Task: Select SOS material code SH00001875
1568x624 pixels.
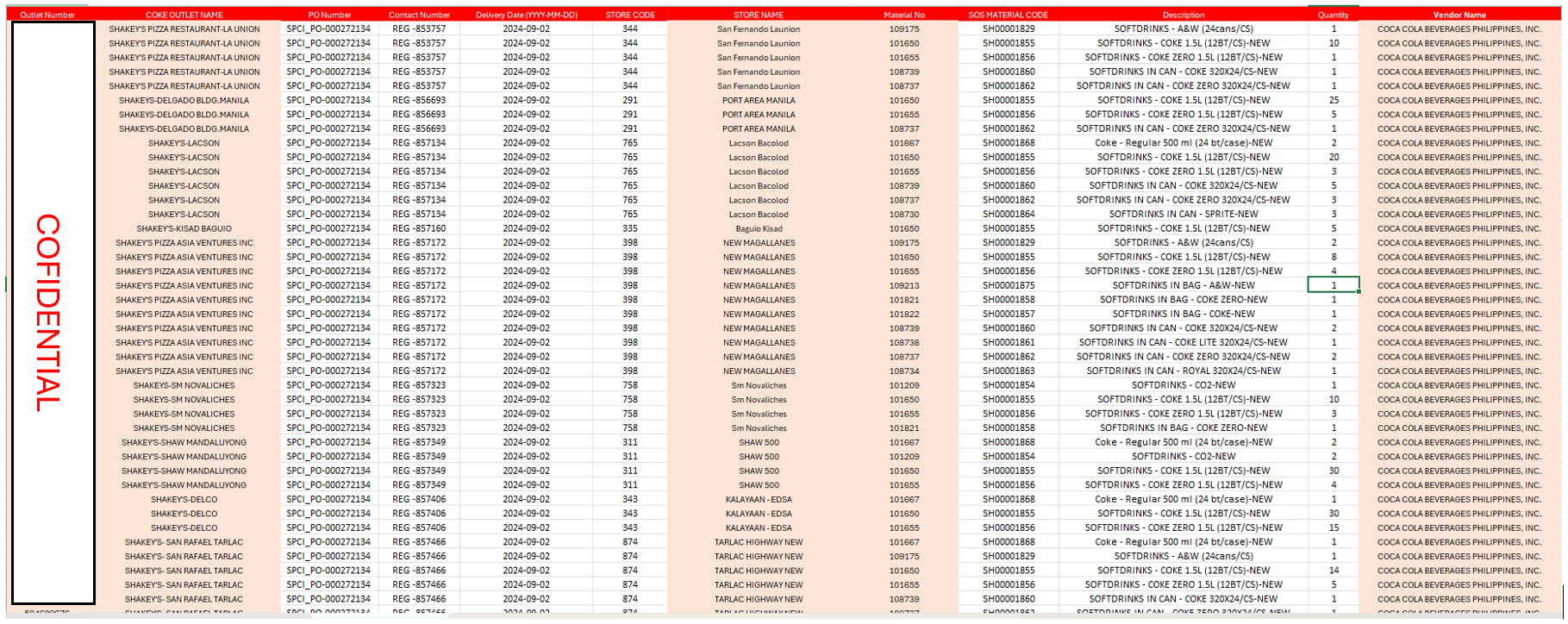Action: [1009, 285]
